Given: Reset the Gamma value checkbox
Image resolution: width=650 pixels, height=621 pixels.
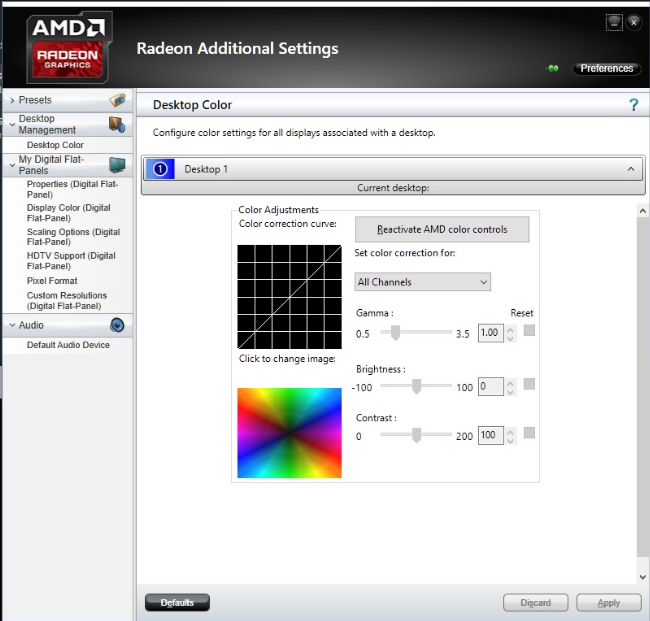Looking at the screenshot, I should (x=529, y=330).
